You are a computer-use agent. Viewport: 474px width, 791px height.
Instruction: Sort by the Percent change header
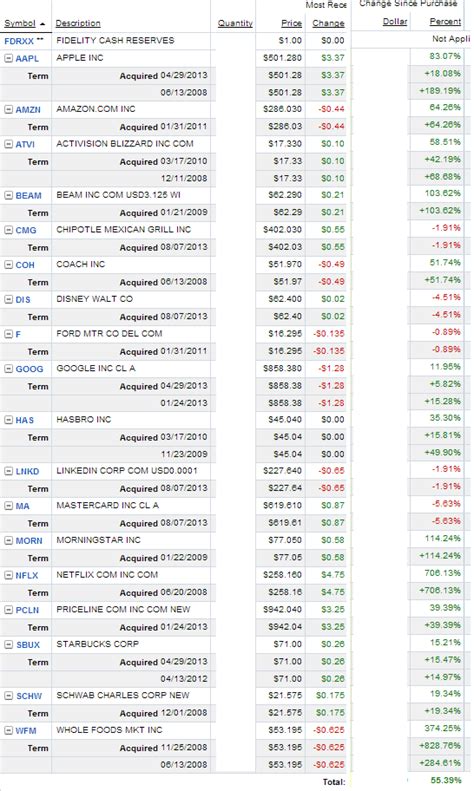(445, 22)
